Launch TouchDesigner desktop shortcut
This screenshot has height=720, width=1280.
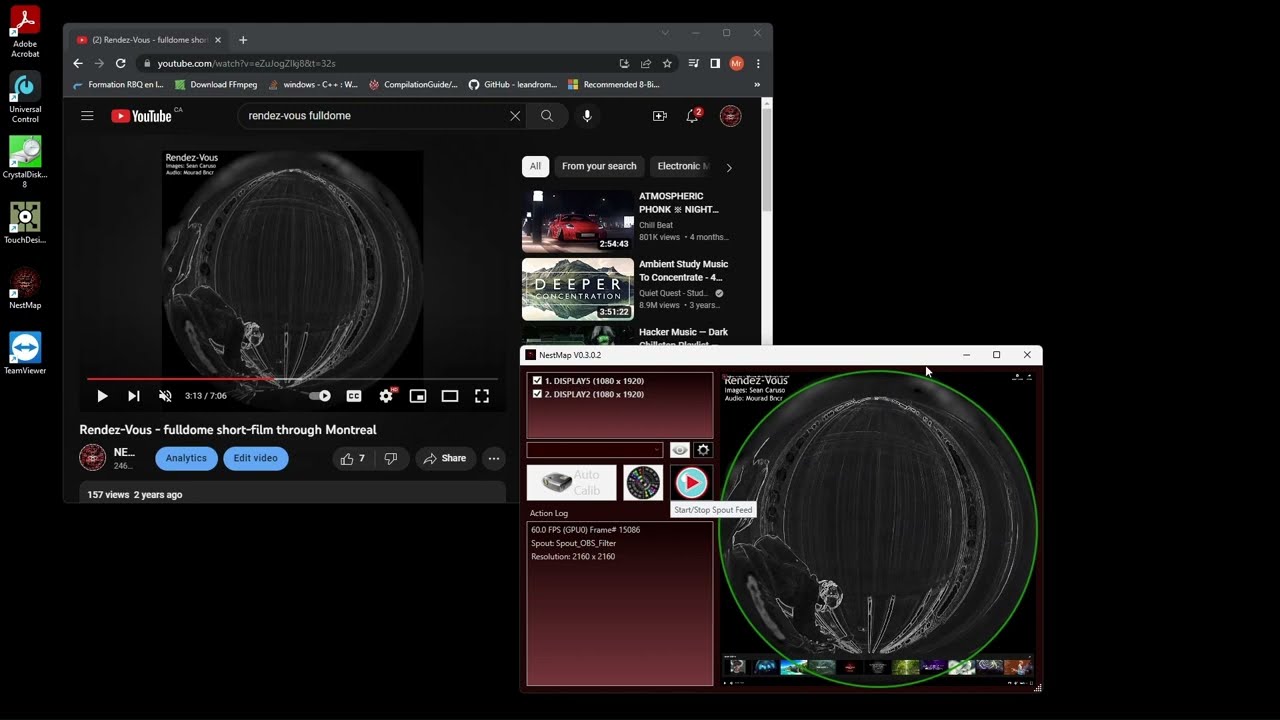click(25, 224)
